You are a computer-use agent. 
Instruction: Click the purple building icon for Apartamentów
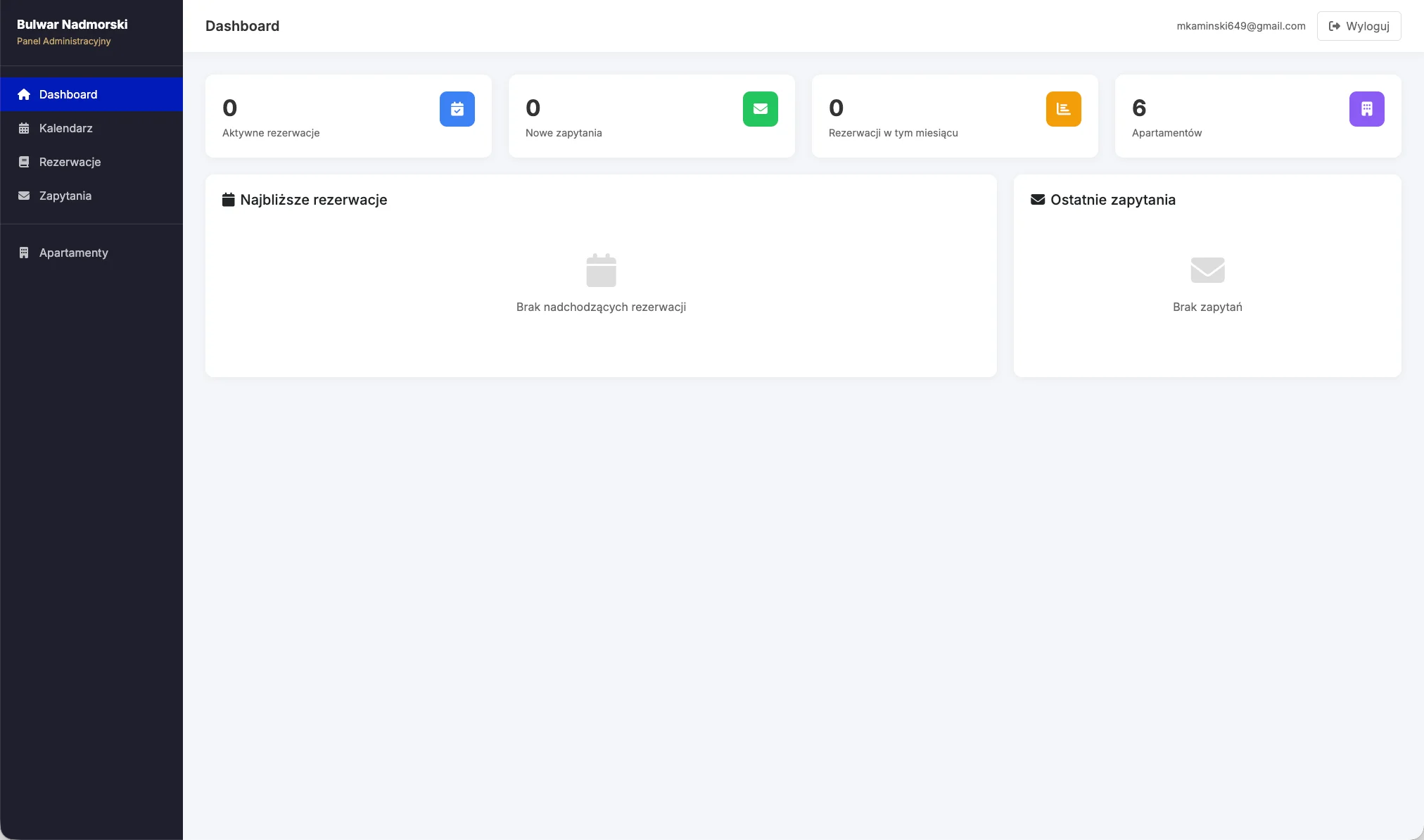[x=1366, y=109]
